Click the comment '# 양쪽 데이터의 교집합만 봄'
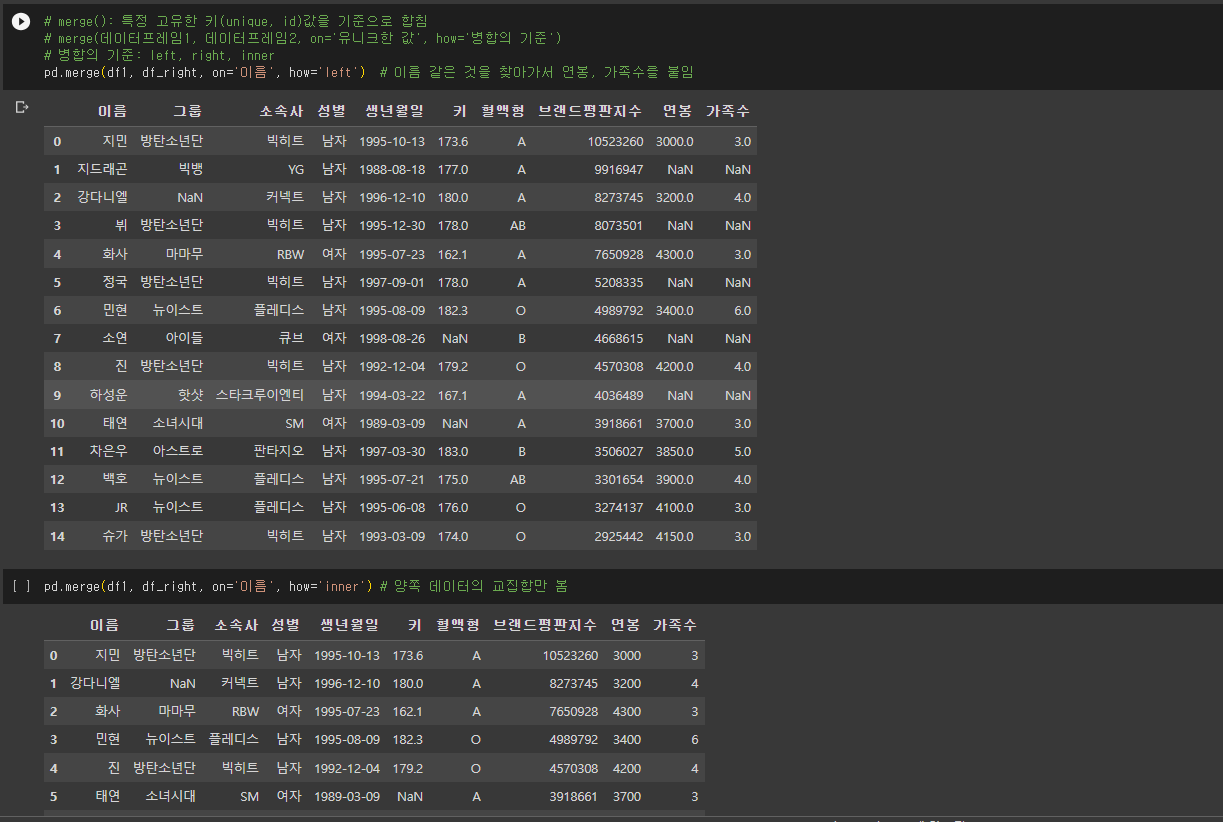 click(474, 586)
